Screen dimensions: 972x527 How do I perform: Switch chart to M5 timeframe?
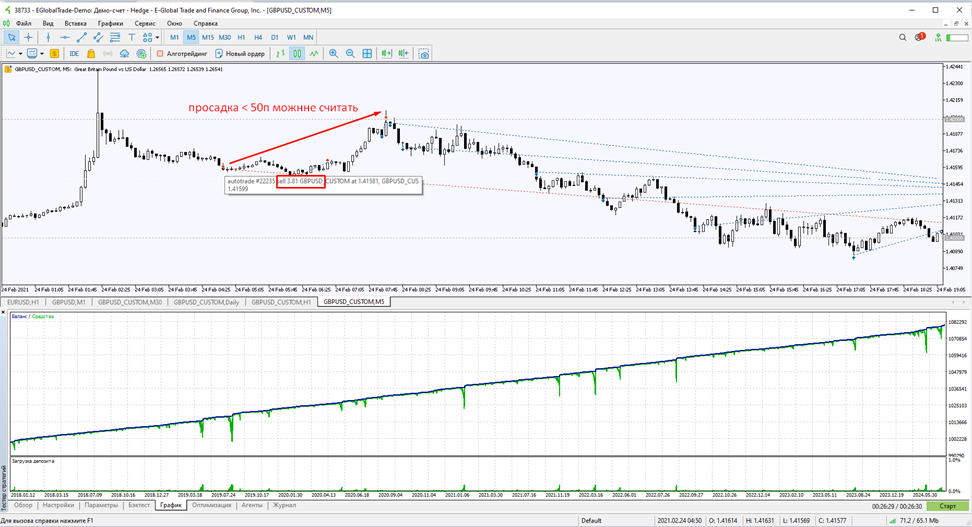pyautogui.click(x=191, y=37)
